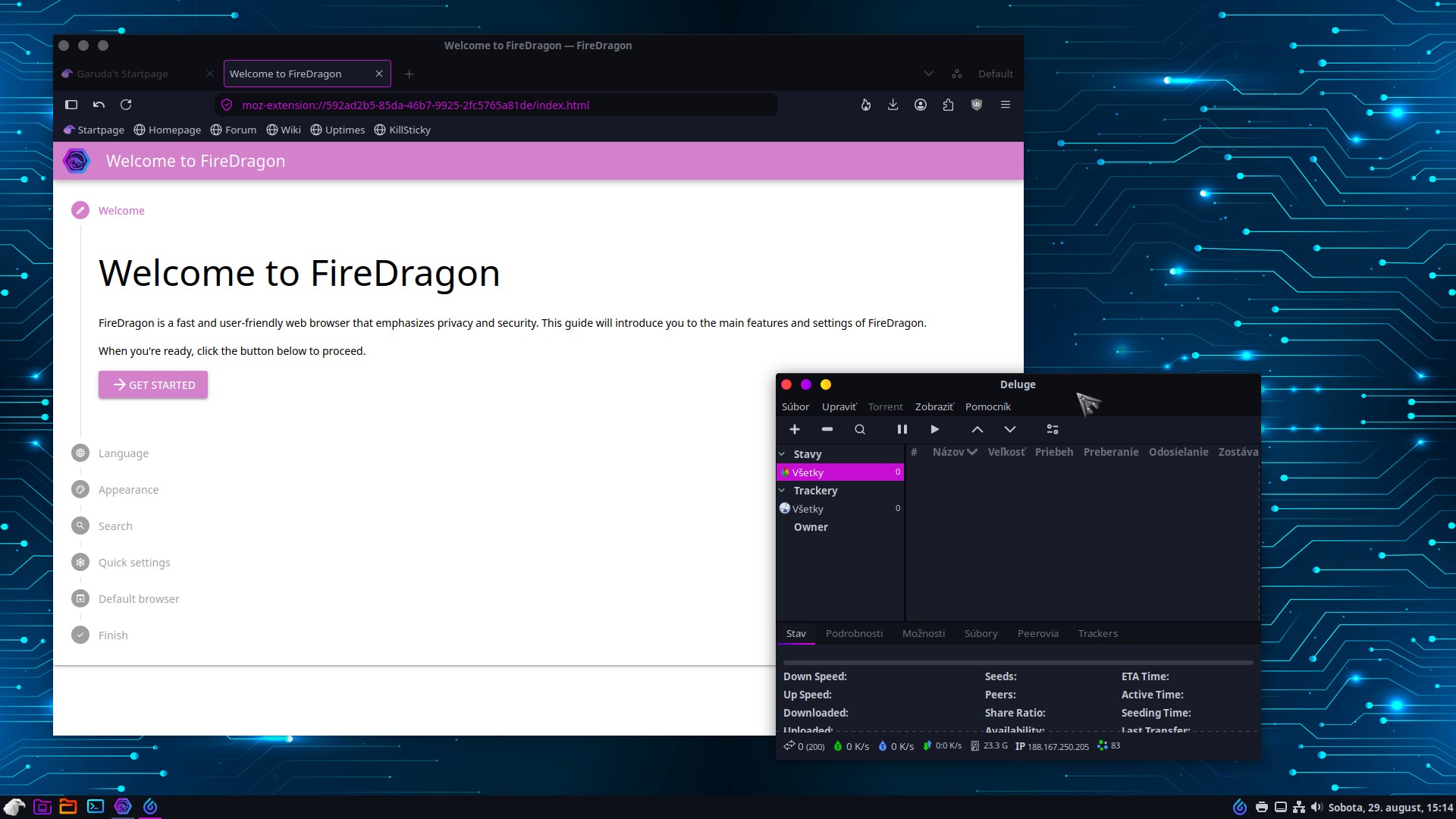Open the account profile icon in FireDragon toolbar
The width and height of the screenshot is (1456, 819).
pyautogui.click(x=921, y=105)
